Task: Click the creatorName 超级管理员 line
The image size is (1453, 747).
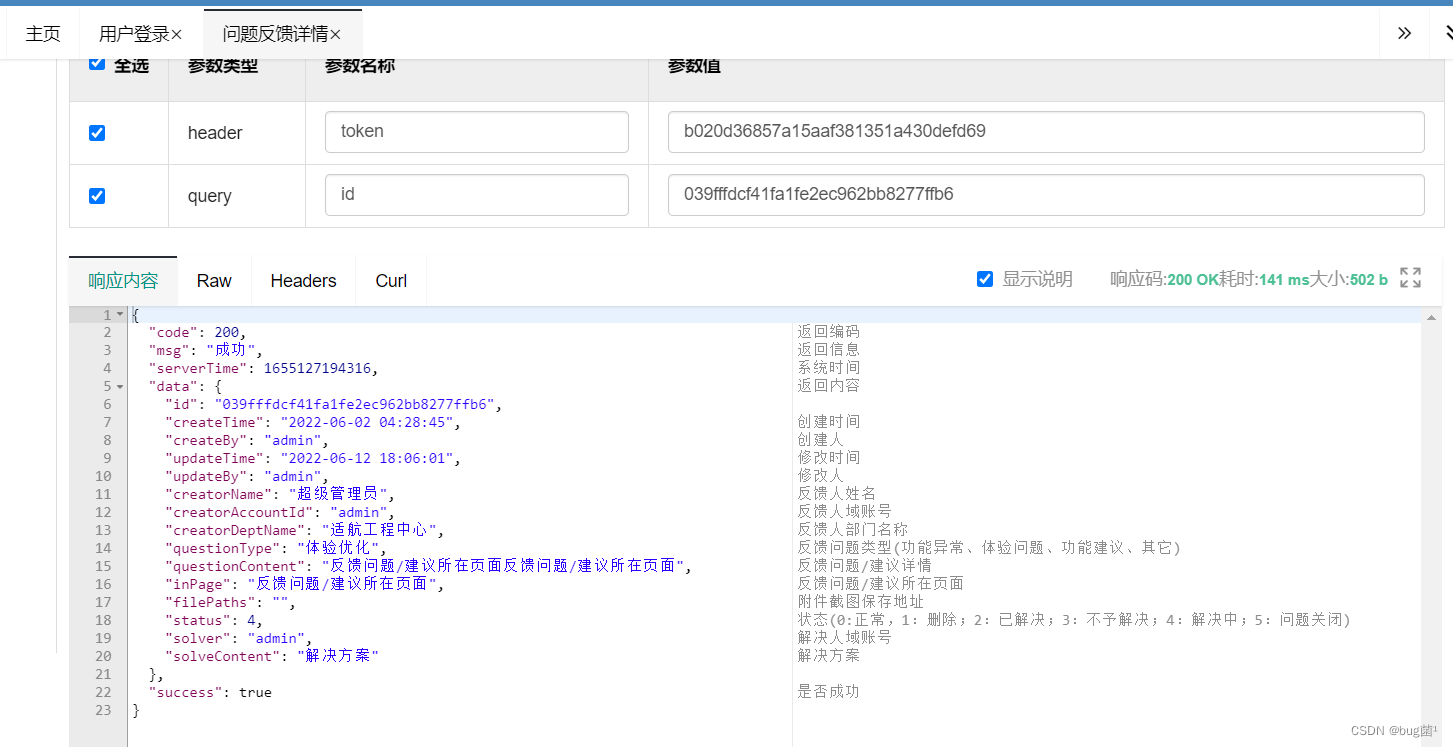Action: click(280, 495)
